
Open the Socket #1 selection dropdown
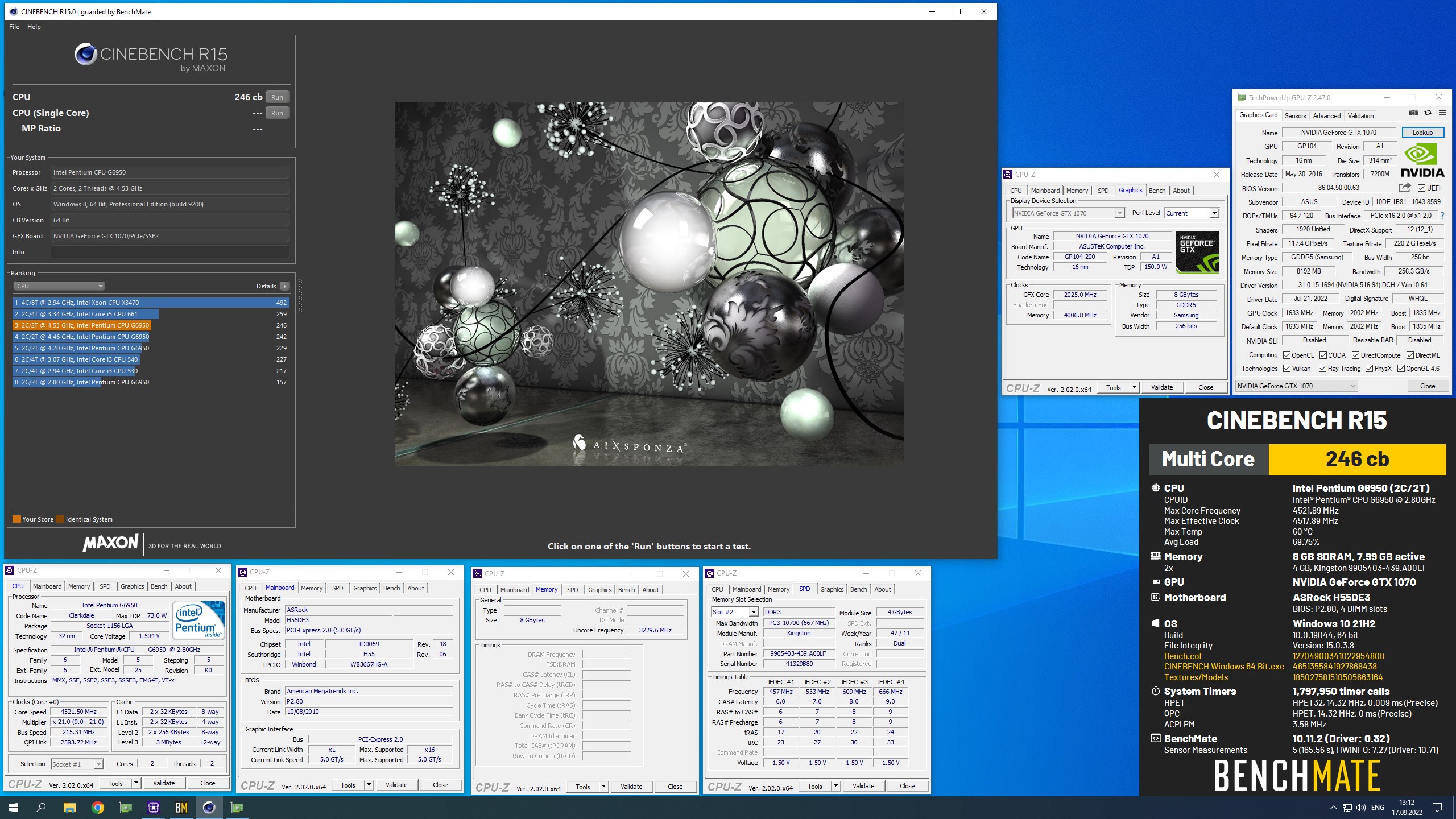(77, 764)
